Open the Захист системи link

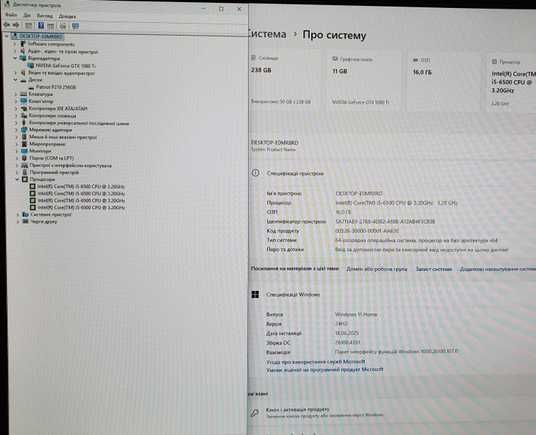434,269
